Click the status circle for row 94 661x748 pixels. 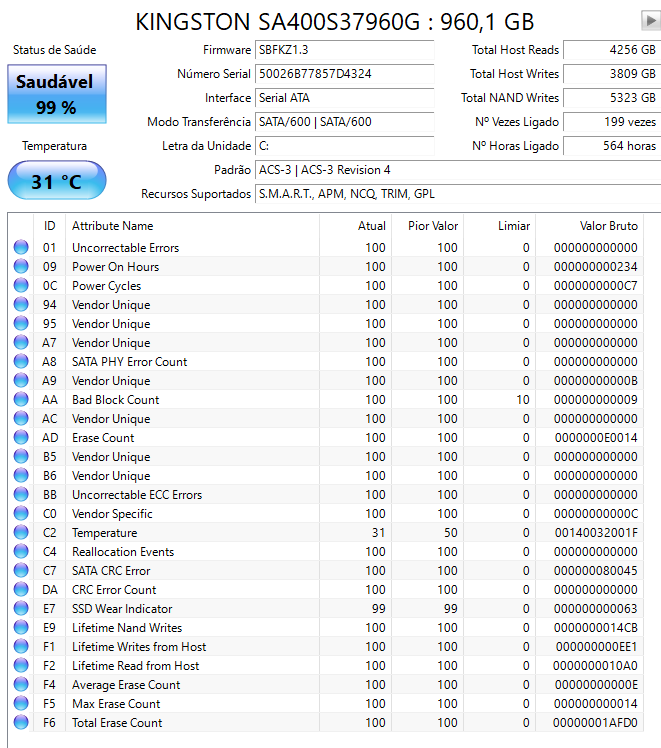(21, 304)
